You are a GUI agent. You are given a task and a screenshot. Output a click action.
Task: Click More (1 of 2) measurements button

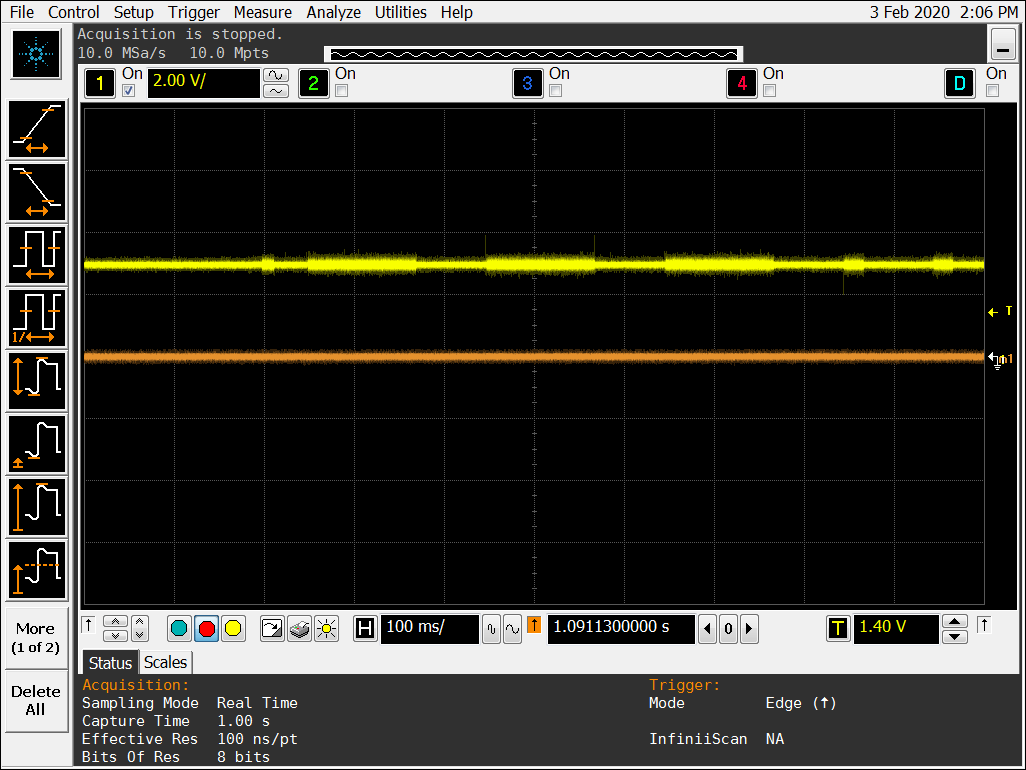point(36,638)
